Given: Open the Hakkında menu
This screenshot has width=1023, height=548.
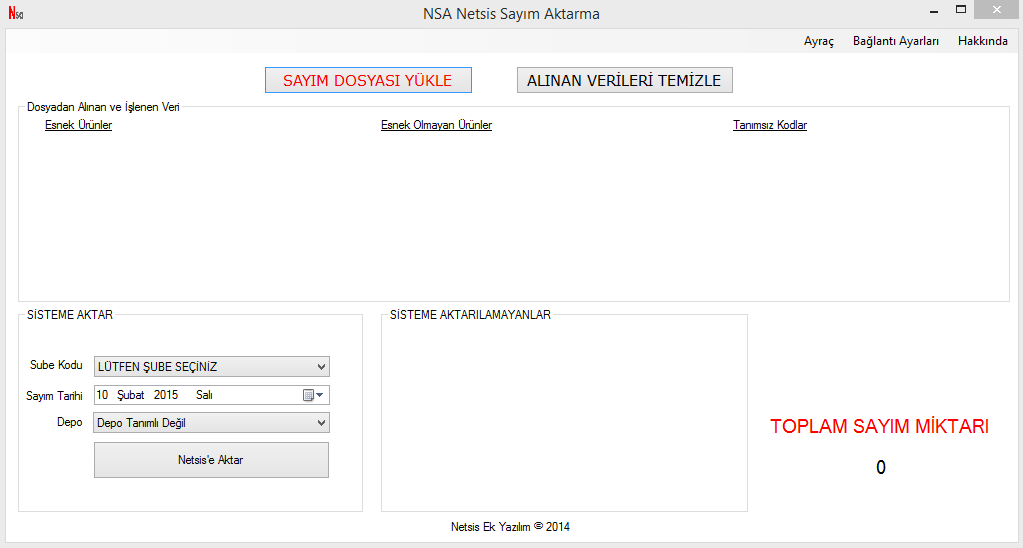Looking at the screenshot, I should (983, 41).
